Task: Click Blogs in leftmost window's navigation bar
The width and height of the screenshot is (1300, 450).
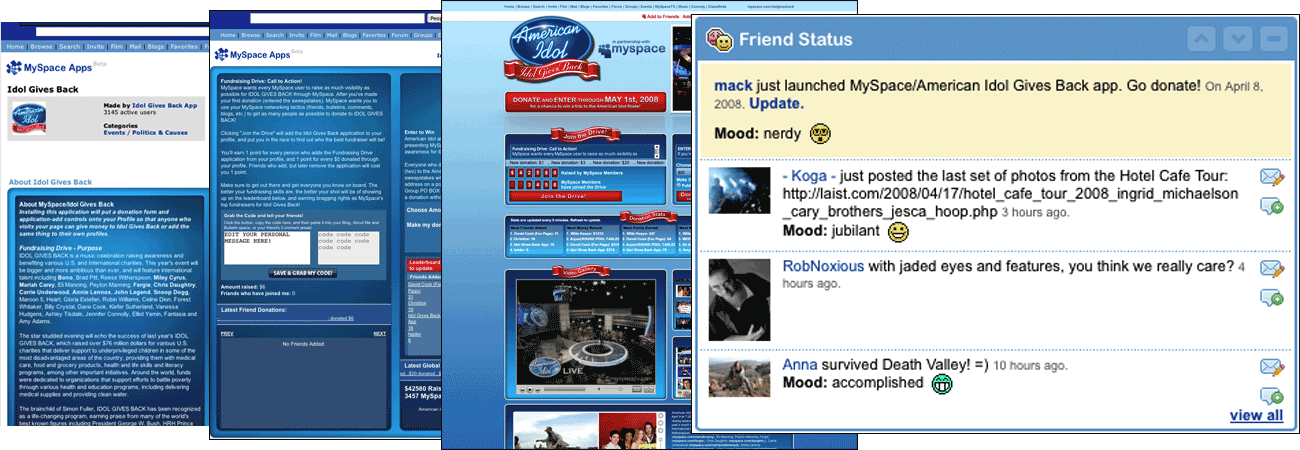Action: [x=156, y=46]
